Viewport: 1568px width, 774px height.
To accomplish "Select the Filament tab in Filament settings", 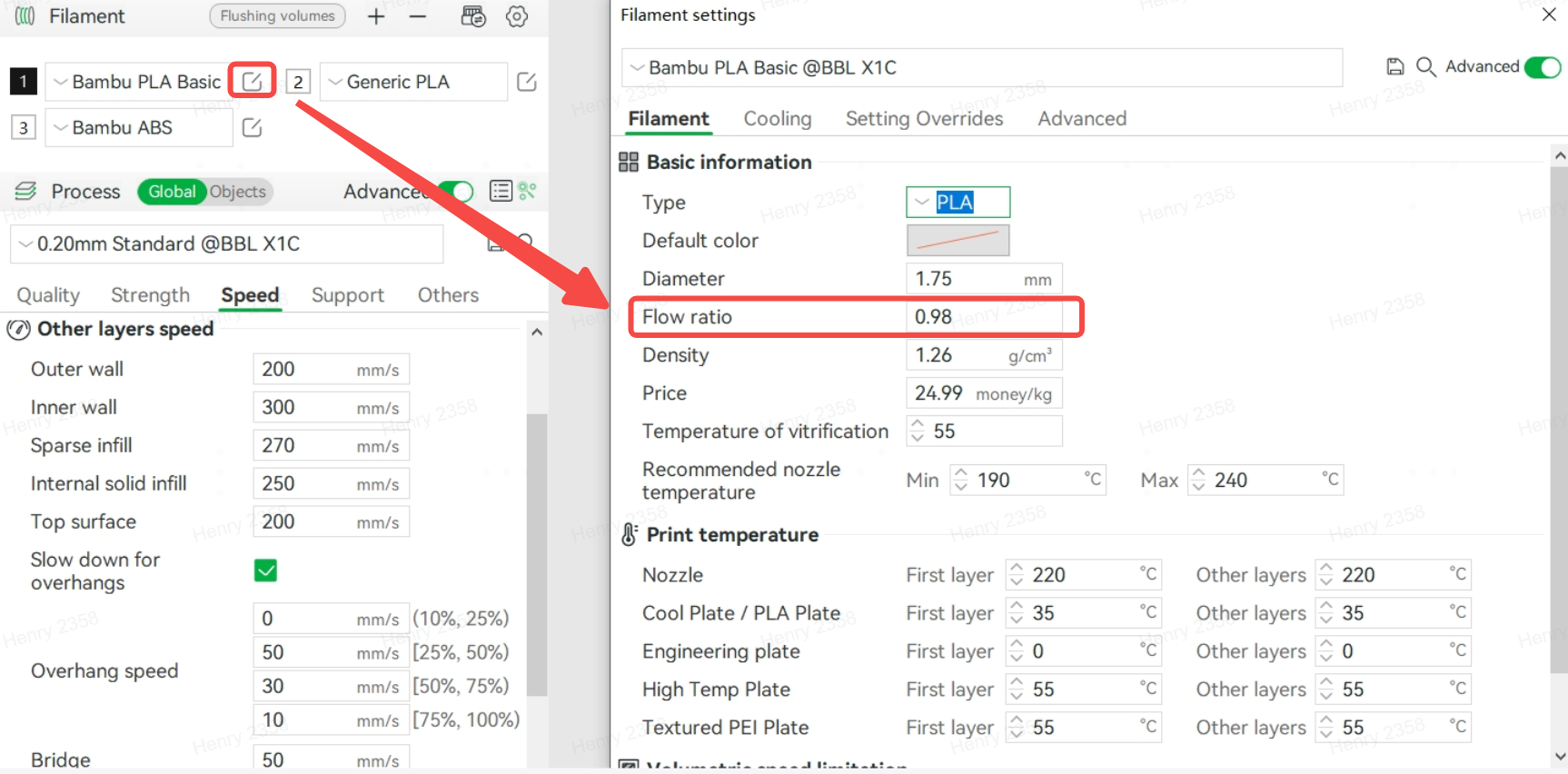I will [x=669, y=119].
